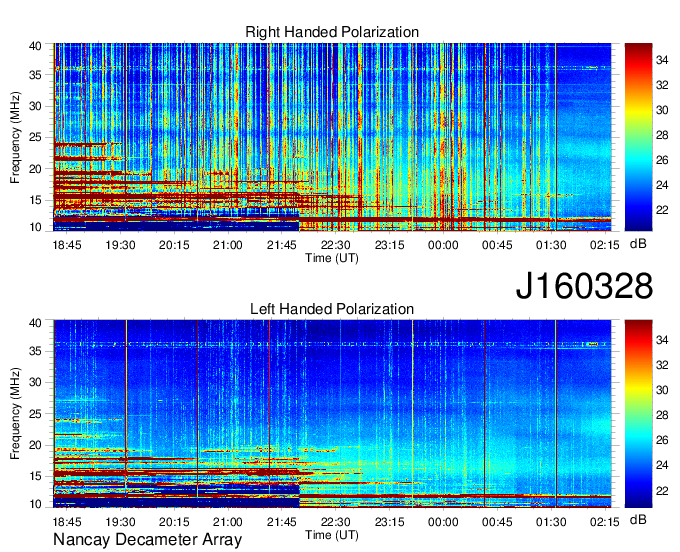Click the 21:45 time tick under Left Handed plot

[x=282, y=522]
